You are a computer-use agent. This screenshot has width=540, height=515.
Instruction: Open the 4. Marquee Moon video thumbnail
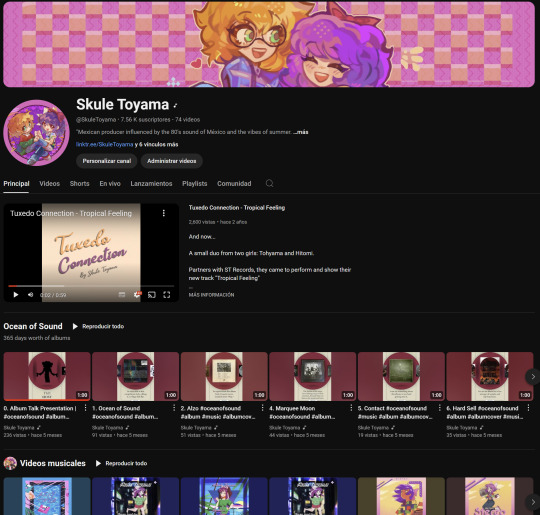point(313,376)
